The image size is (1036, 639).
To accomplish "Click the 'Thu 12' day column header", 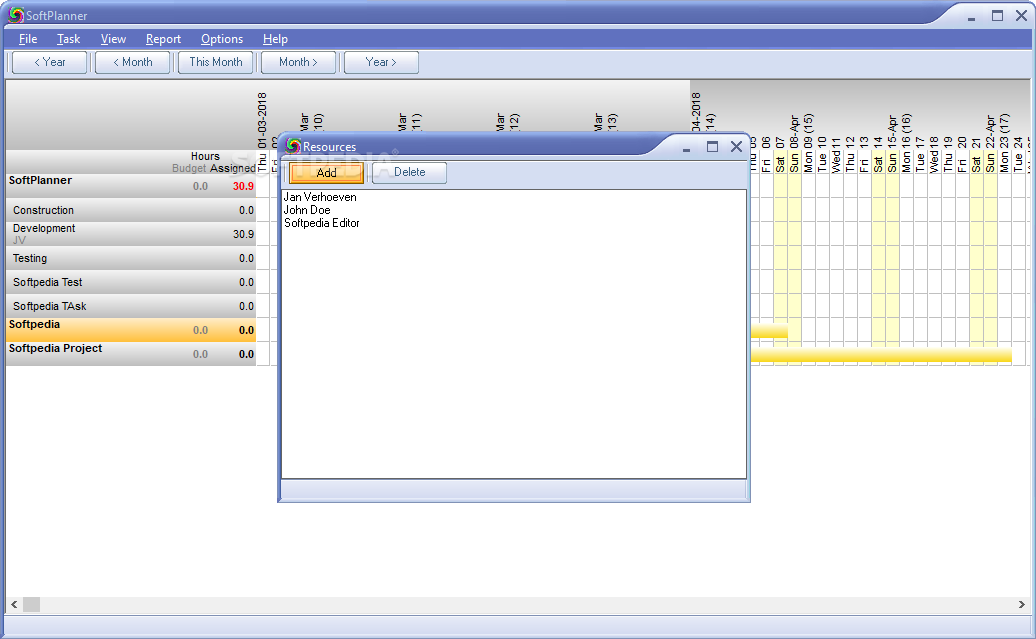I will [x=850, y=155].
